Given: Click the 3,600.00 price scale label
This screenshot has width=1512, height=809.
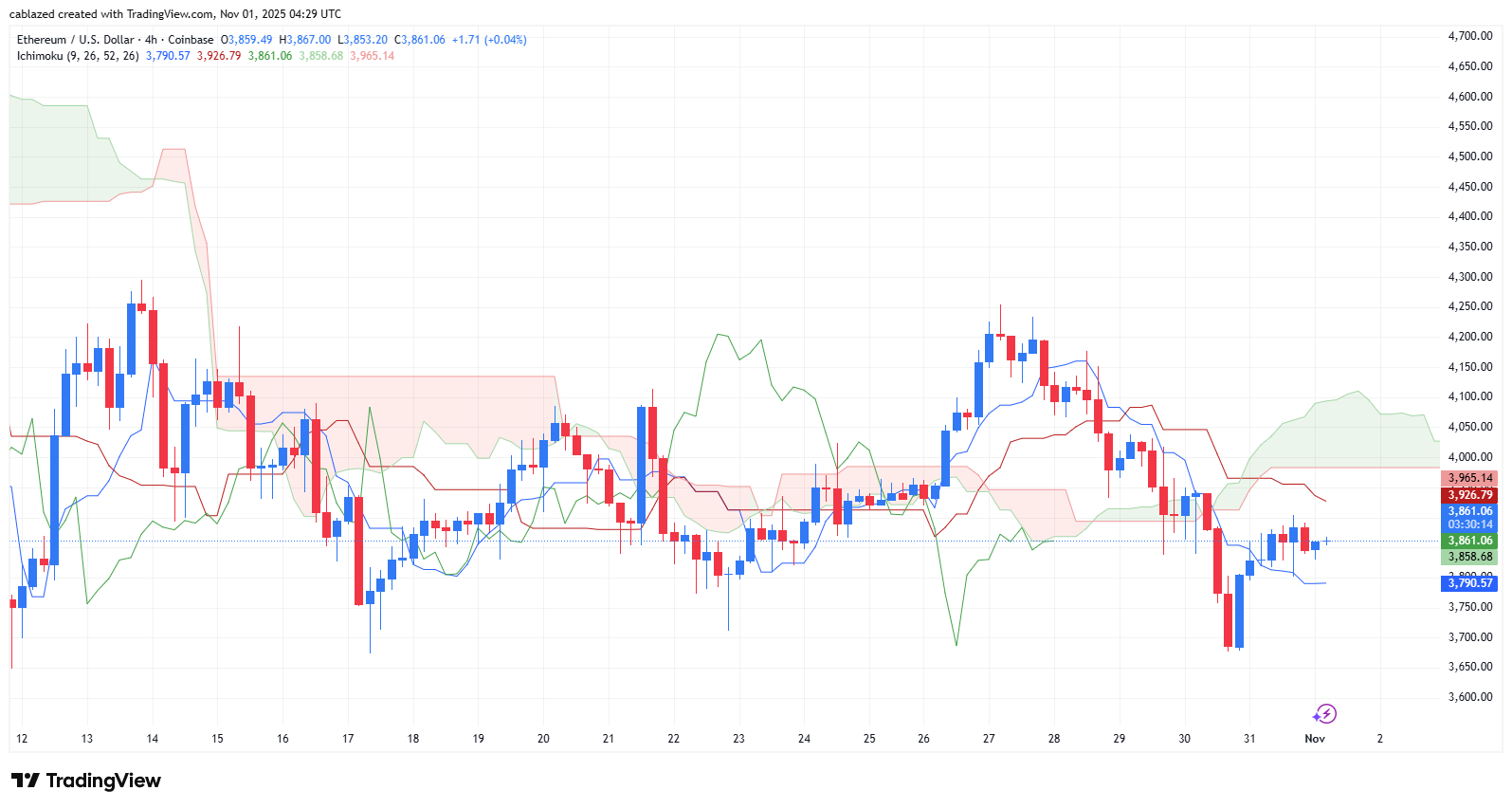Looking at the screenshot, I should coord(1469,697).
